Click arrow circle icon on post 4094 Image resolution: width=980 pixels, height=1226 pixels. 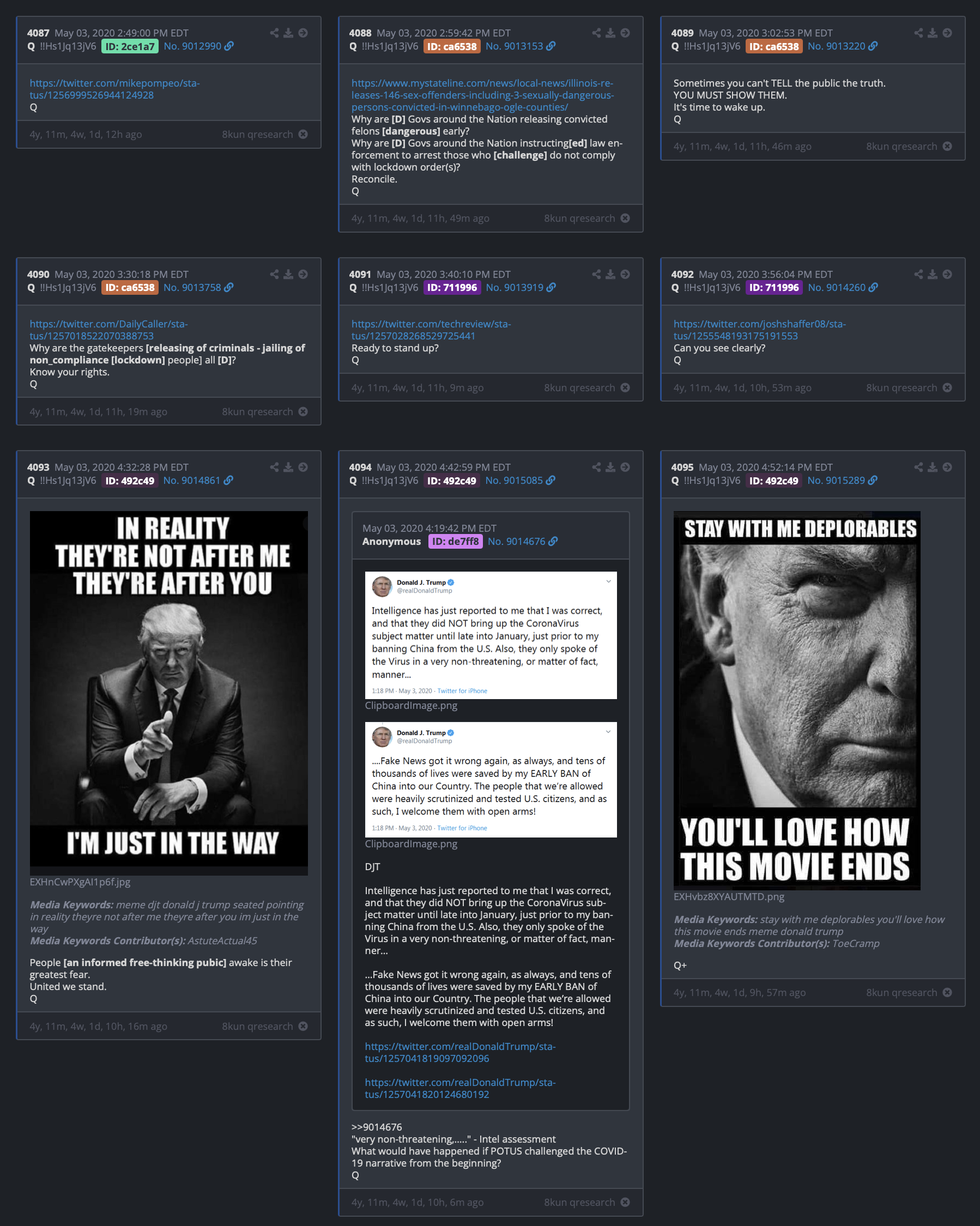[x=625, y=467]
